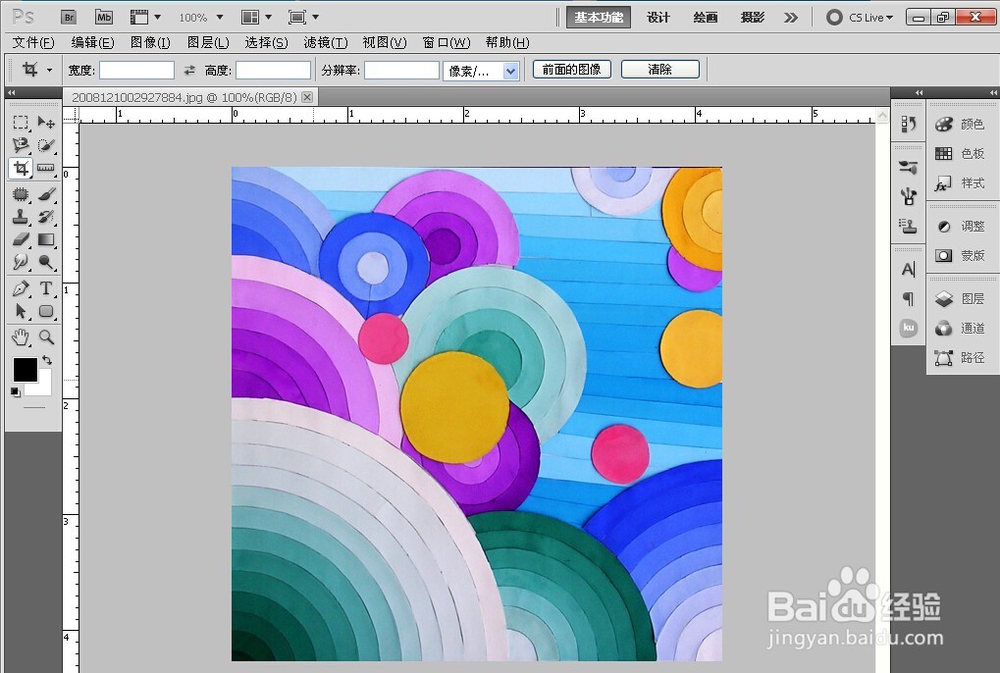
Task: Open the Kuler panel icon
Action: click(x=909, y=328)
